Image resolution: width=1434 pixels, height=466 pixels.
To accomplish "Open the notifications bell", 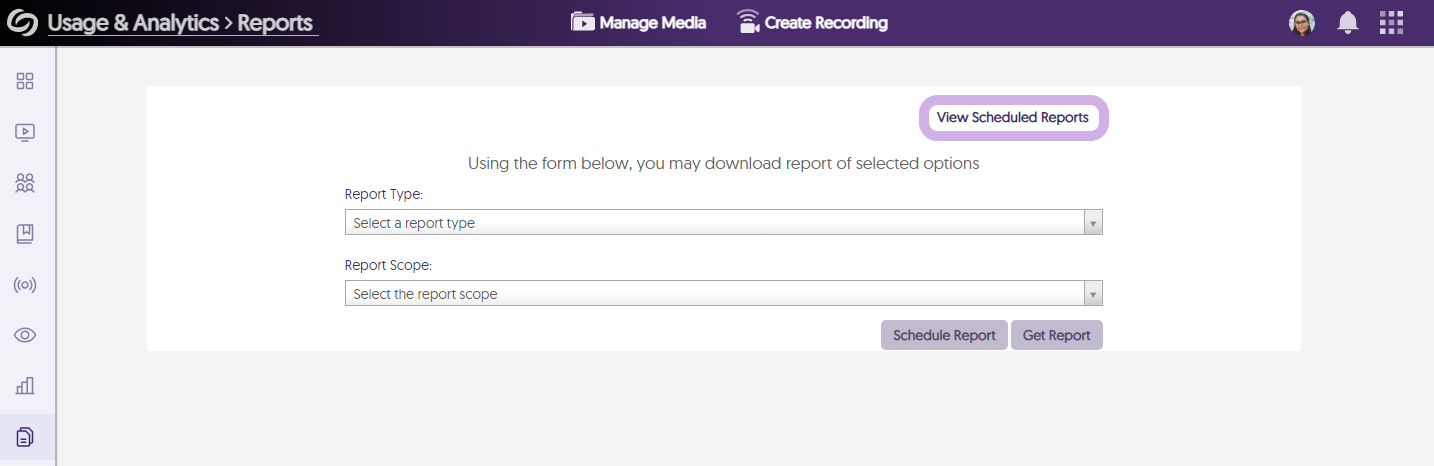I will [x=1348, y=23].
